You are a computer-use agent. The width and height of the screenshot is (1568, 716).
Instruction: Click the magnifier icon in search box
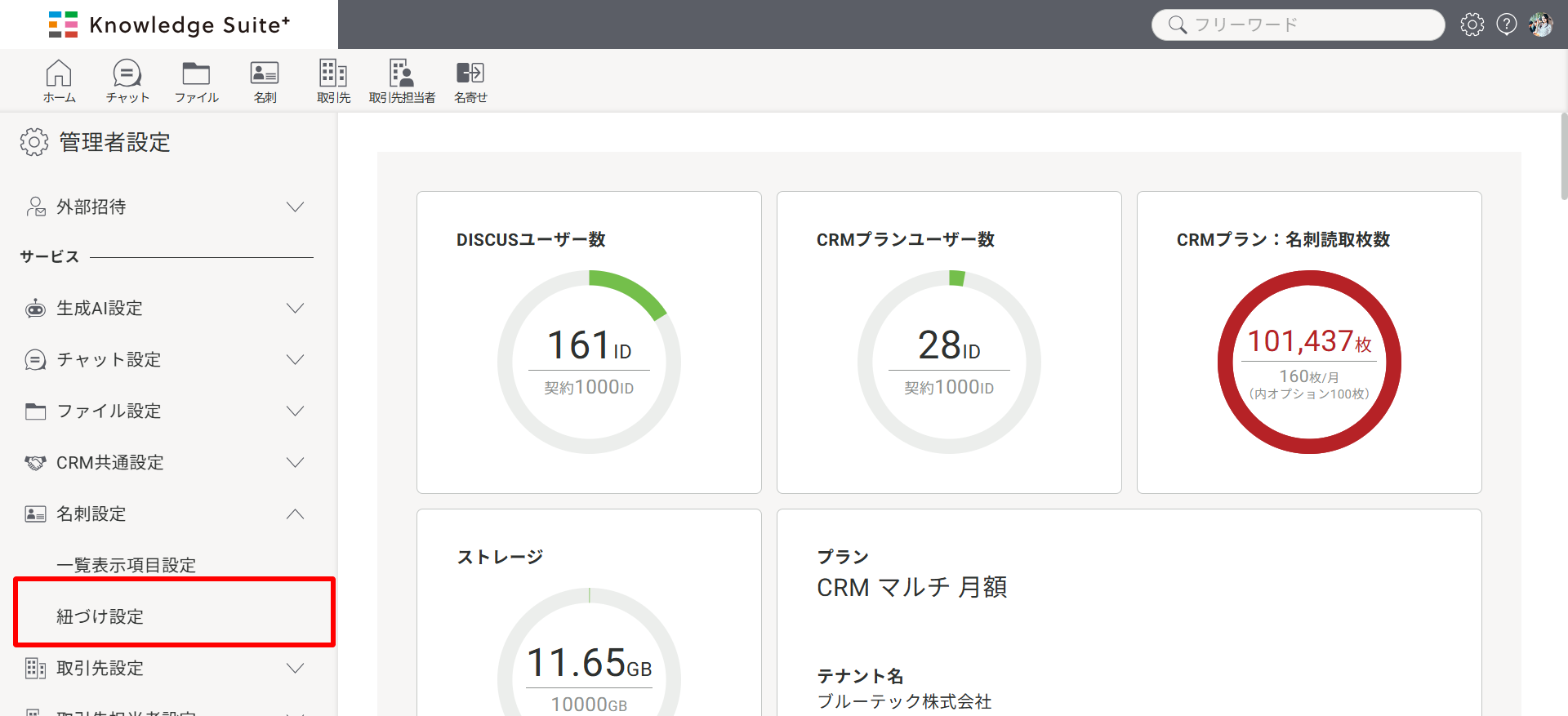tap(1177, 24)
